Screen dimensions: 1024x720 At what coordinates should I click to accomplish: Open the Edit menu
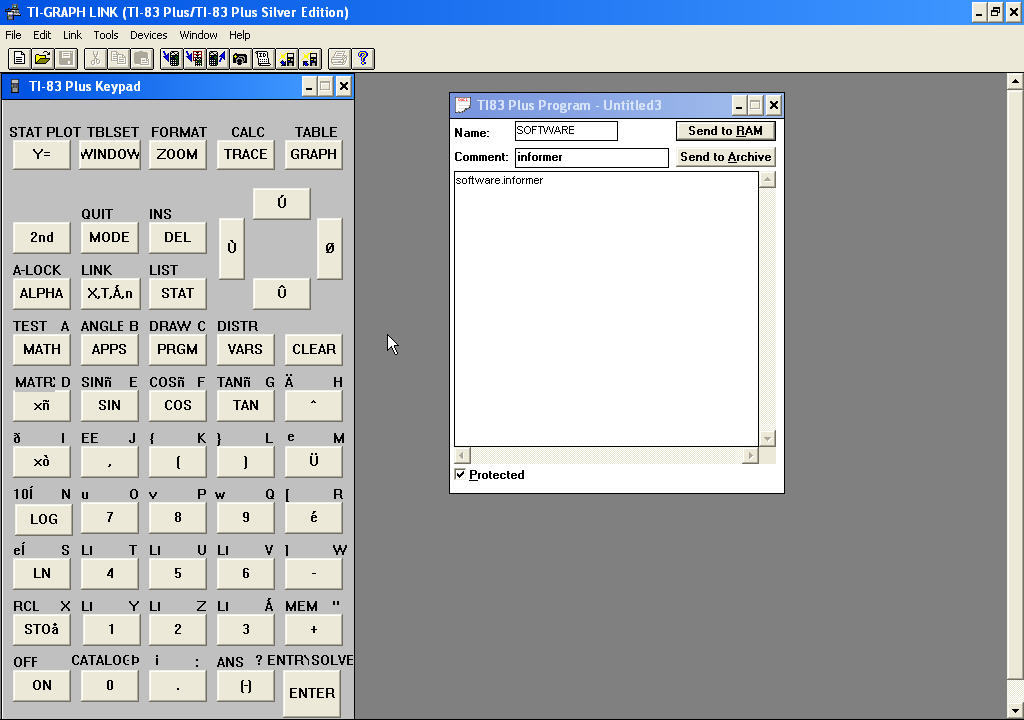point(42,35)
